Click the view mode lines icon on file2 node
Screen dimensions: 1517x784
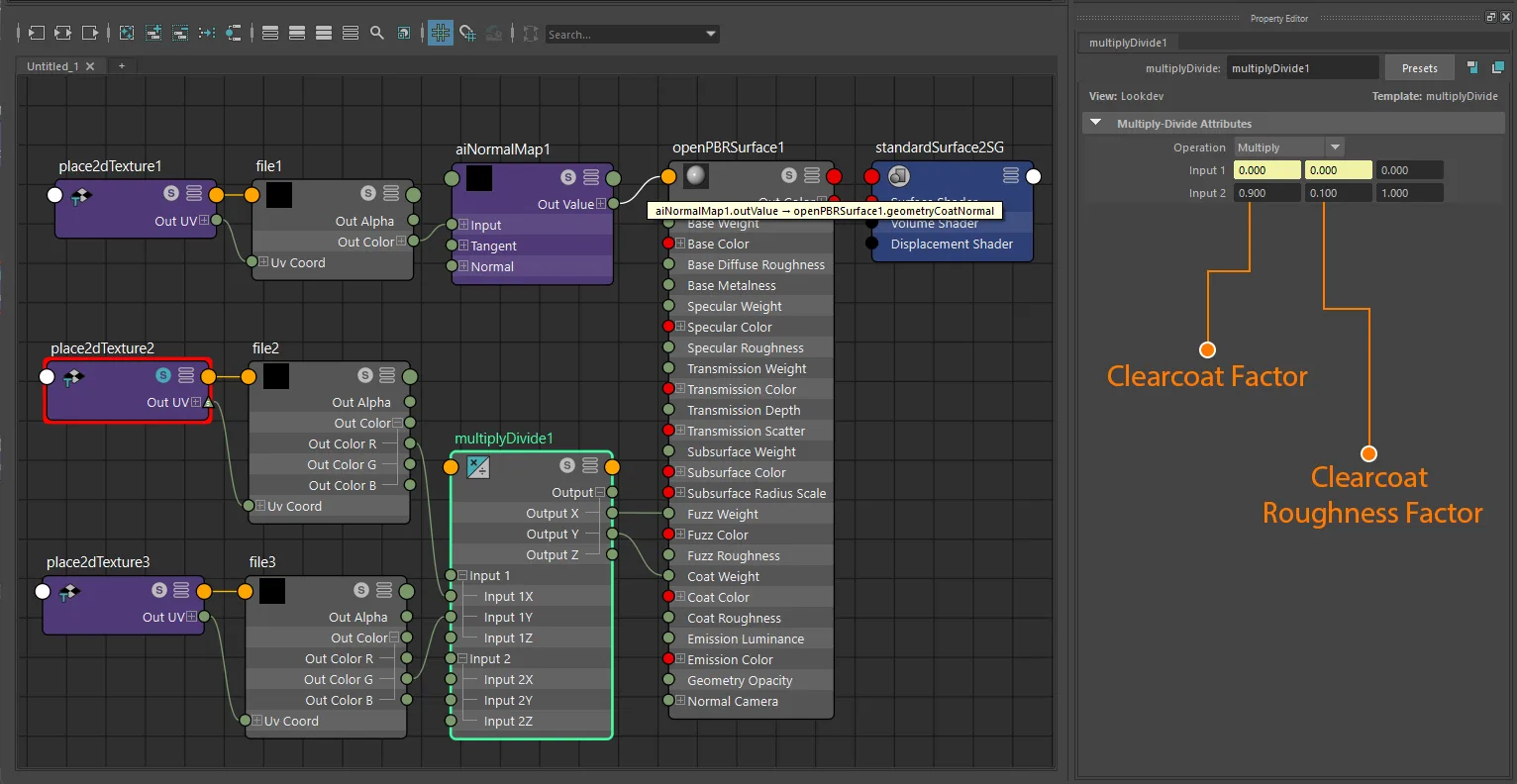[387, 375]
